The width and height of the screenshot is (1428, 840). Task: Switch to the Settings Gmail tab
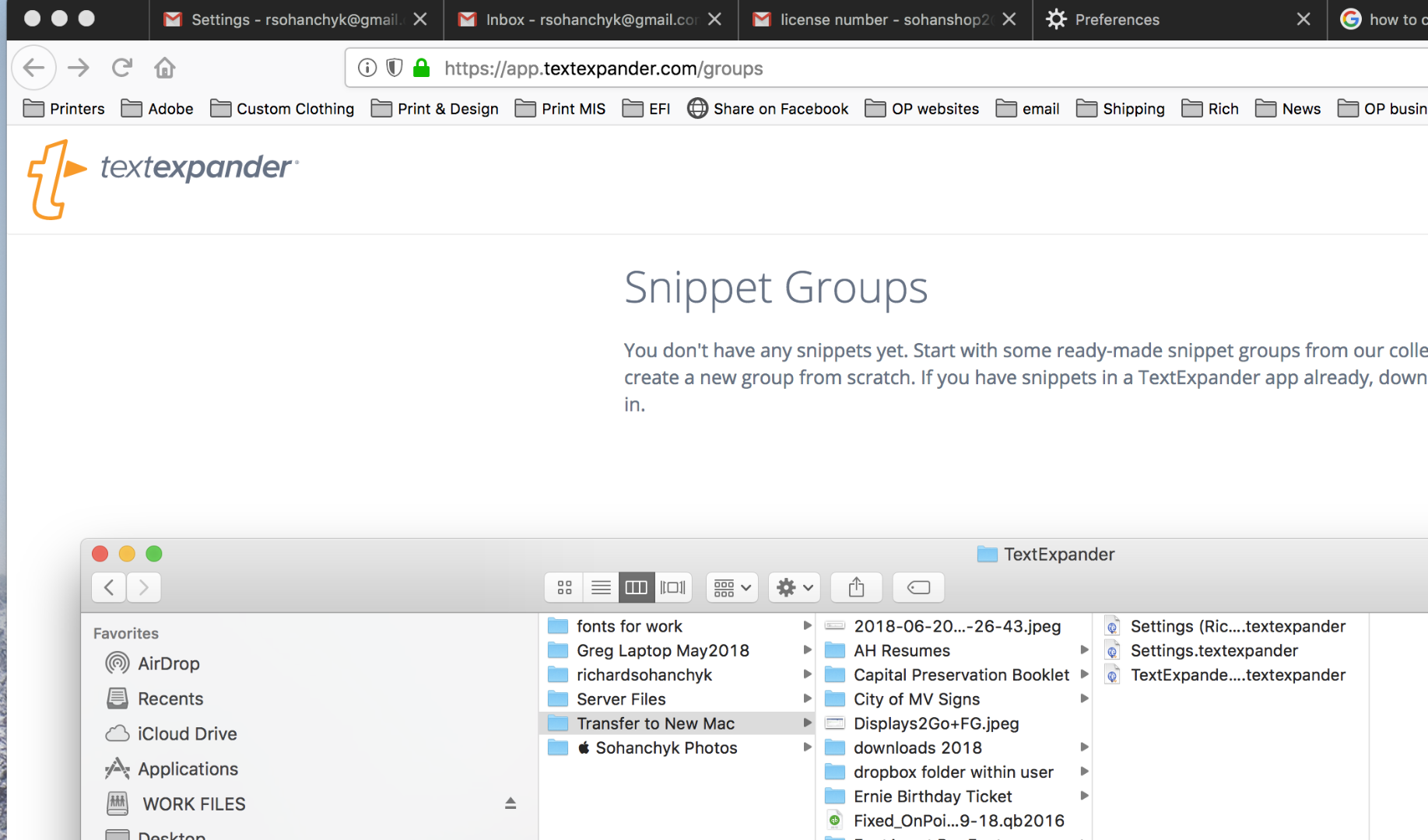pos(296,19)
